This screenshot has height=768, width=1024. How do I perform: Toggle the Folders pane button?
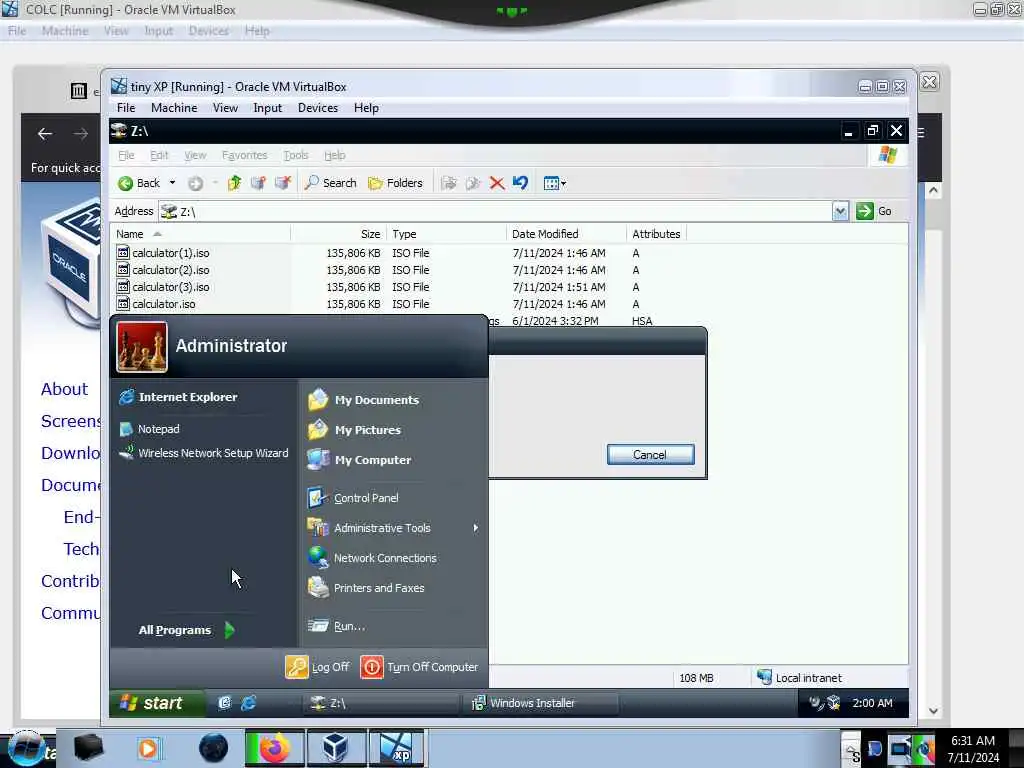pyautogui.click(x=395, y=184)
